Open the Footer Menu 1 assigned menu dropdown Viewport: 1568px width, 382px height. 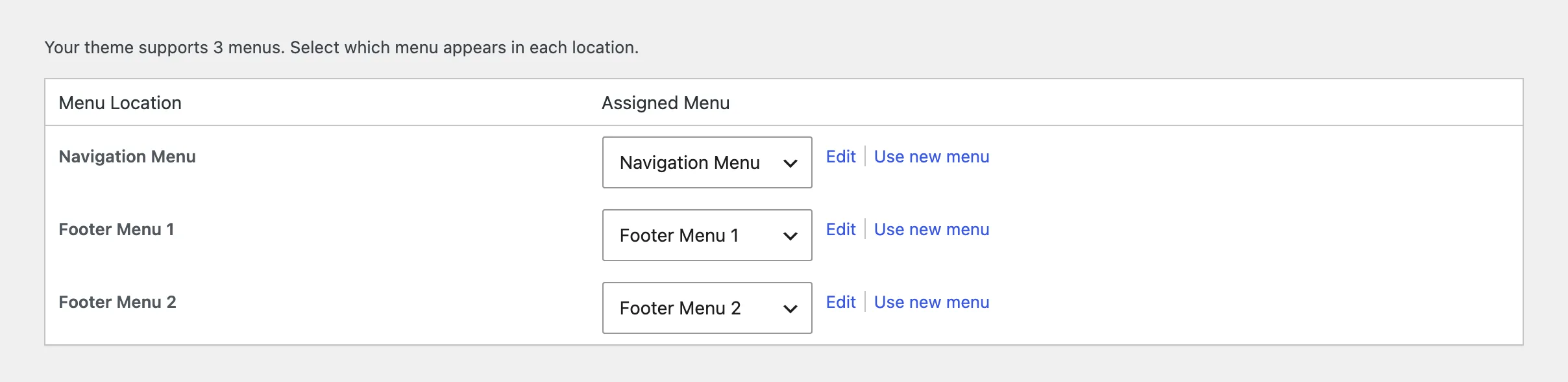(x=707, y=235)
